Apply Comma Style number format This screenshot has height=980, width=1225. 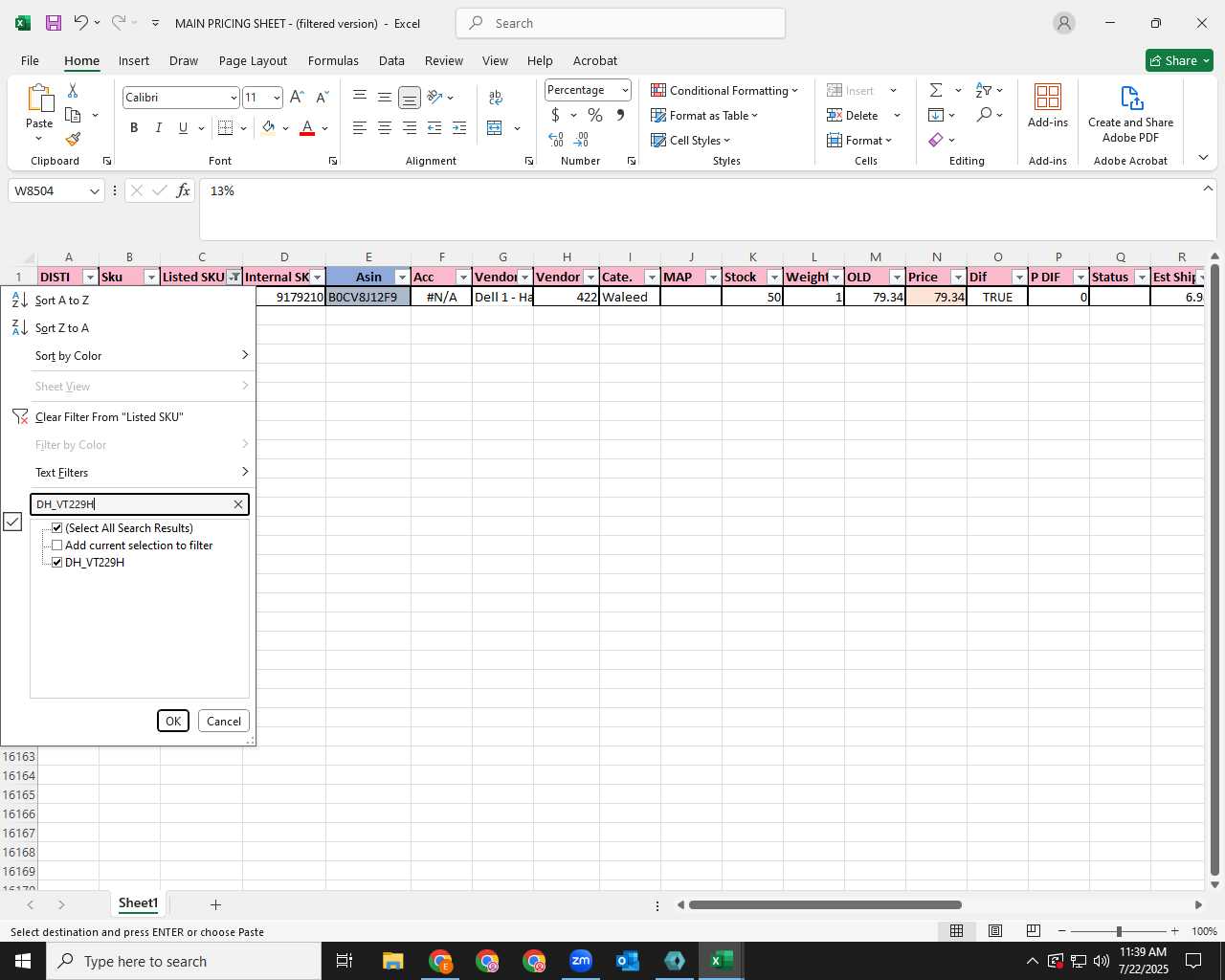[620, 115]
